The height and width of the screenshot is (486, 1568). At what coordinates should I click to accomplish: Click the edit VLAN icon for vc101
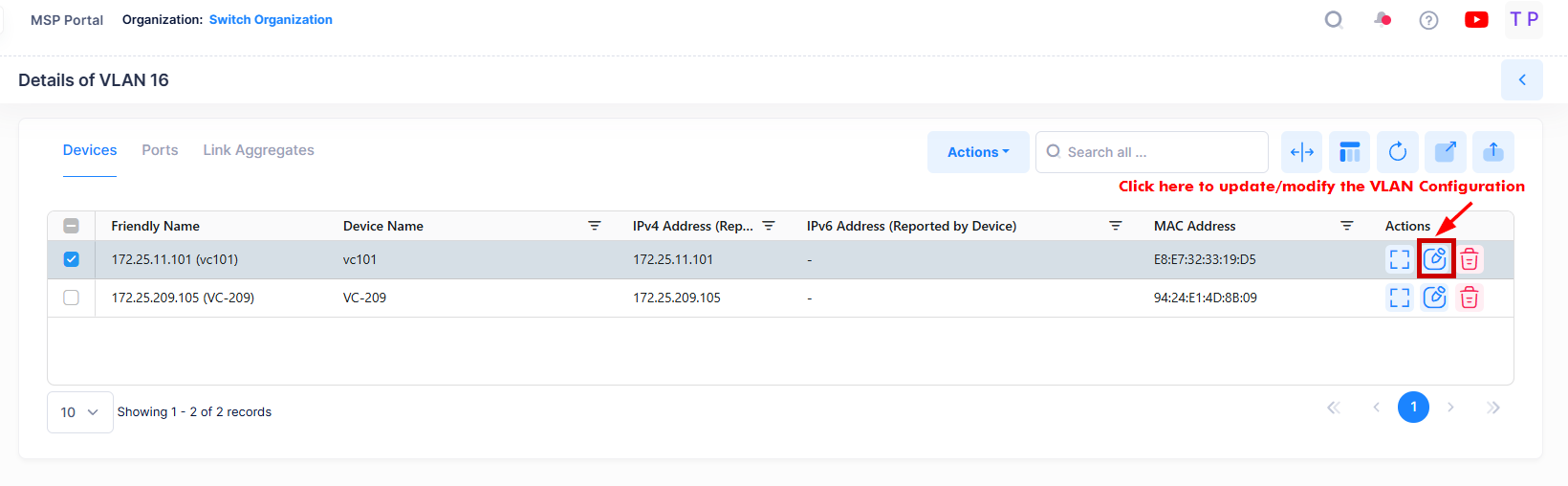(1435, 259)
